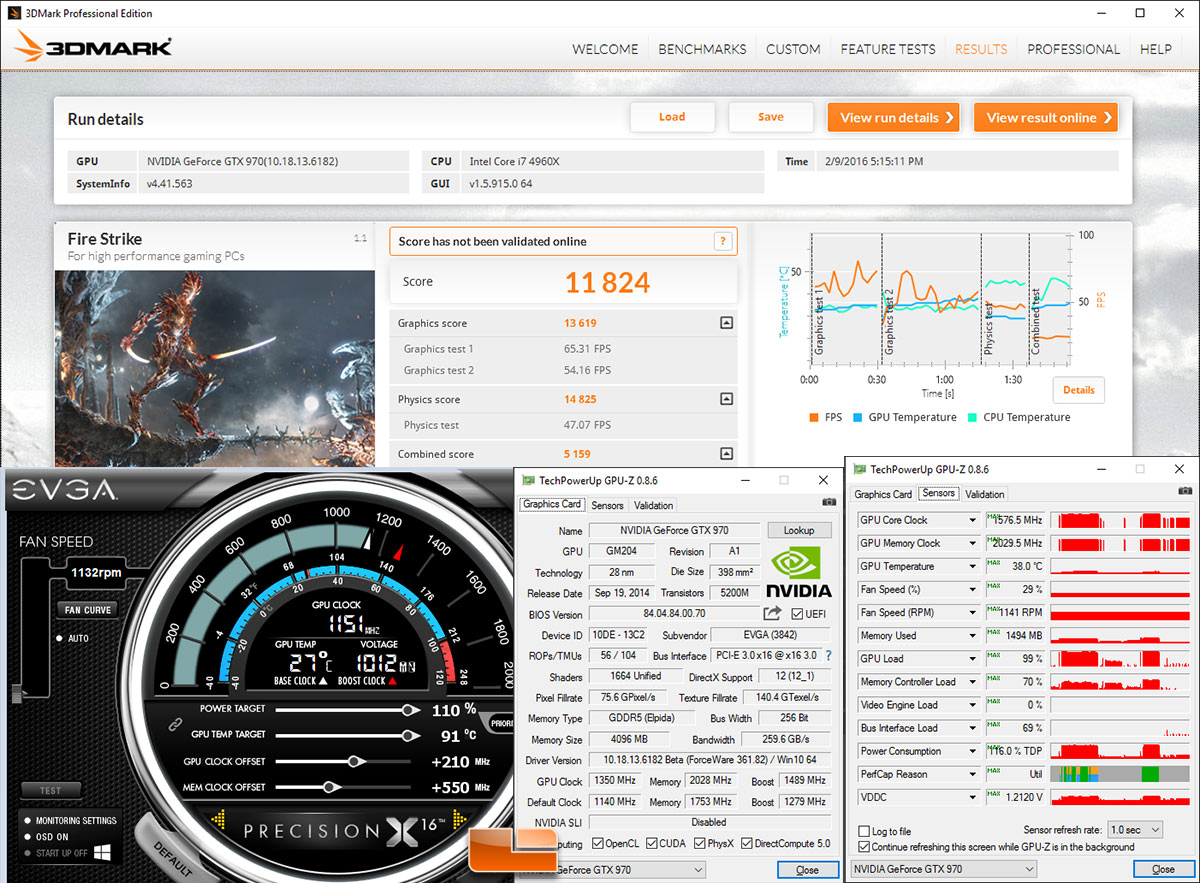This screenshot has width=1200, height=883.
Task: Click the Boost Clock red triangle indicator
Action: coord(392,681)
